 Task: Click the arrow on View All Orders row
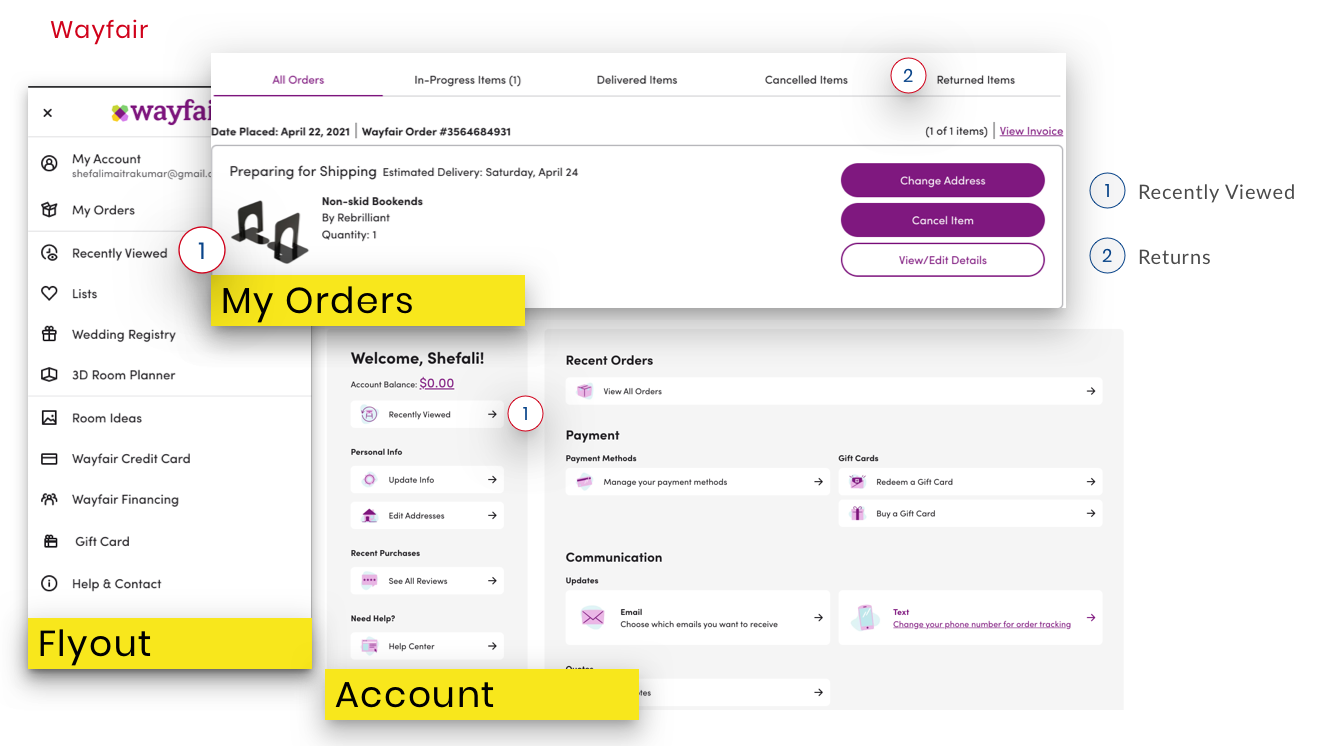(1091, 391)
